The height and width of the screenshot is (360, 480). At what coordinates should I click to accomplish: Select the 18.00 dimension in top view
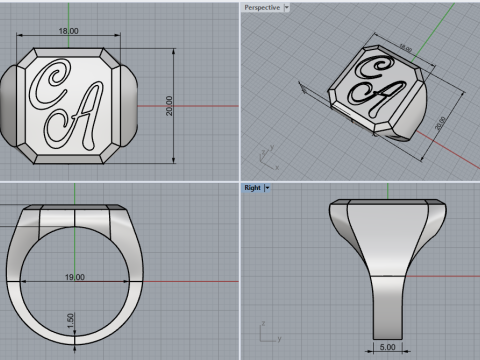[69, 31]
